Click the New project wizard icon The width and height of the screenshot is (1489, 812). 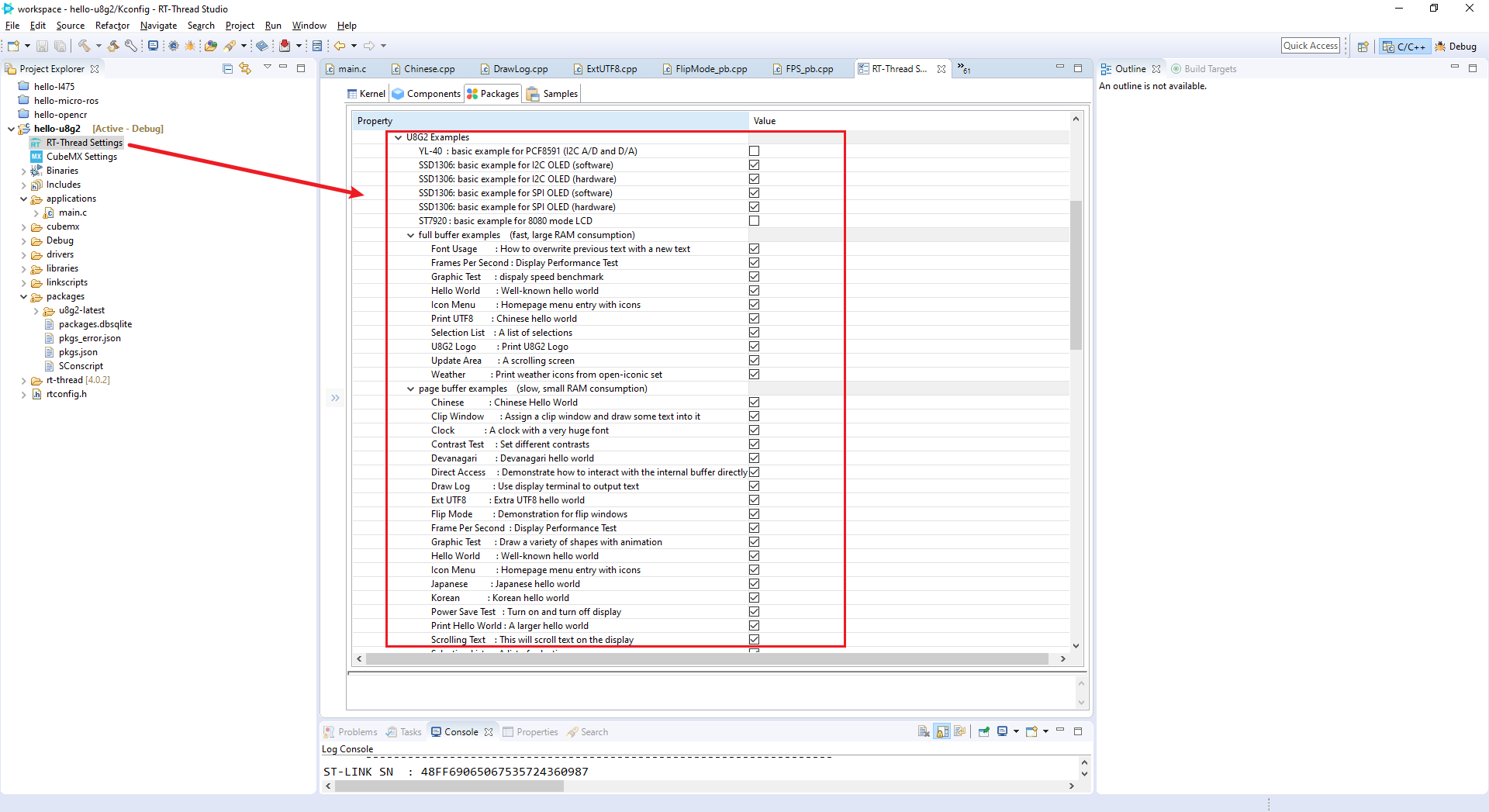[13, 47]
